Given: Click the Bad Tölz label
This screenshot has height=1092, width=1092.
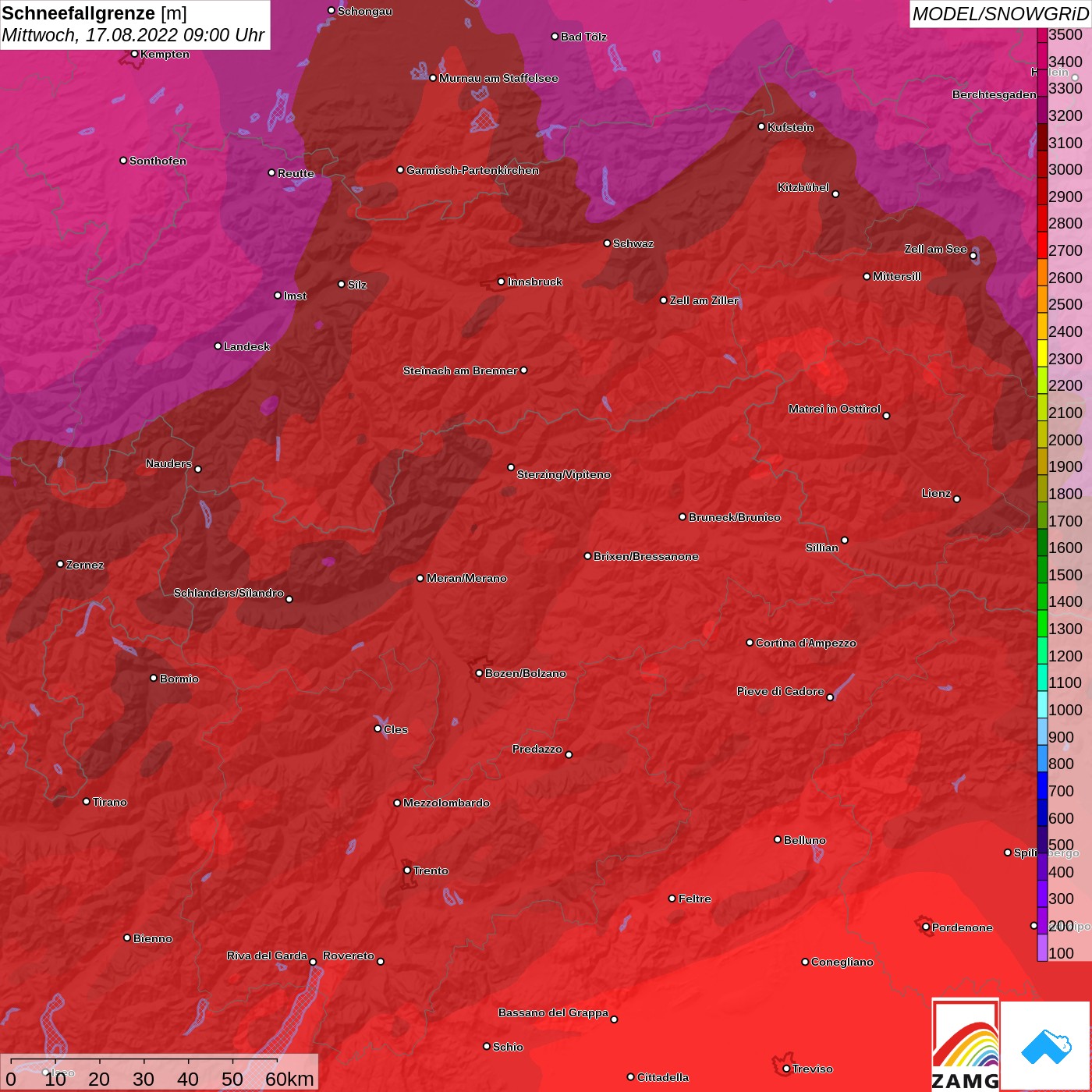Looking at the screenshot, I should click(x=583, y=37).
